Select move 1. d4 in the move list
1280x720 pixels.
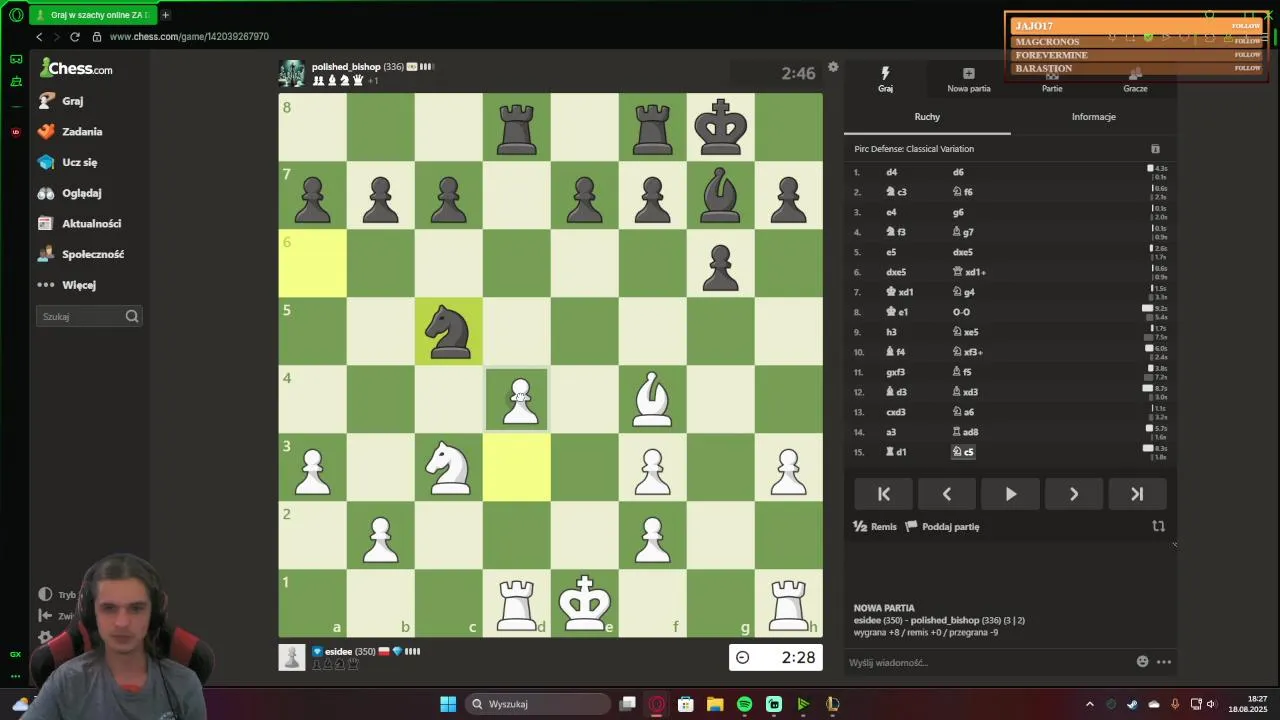click(x=892, y=172)
